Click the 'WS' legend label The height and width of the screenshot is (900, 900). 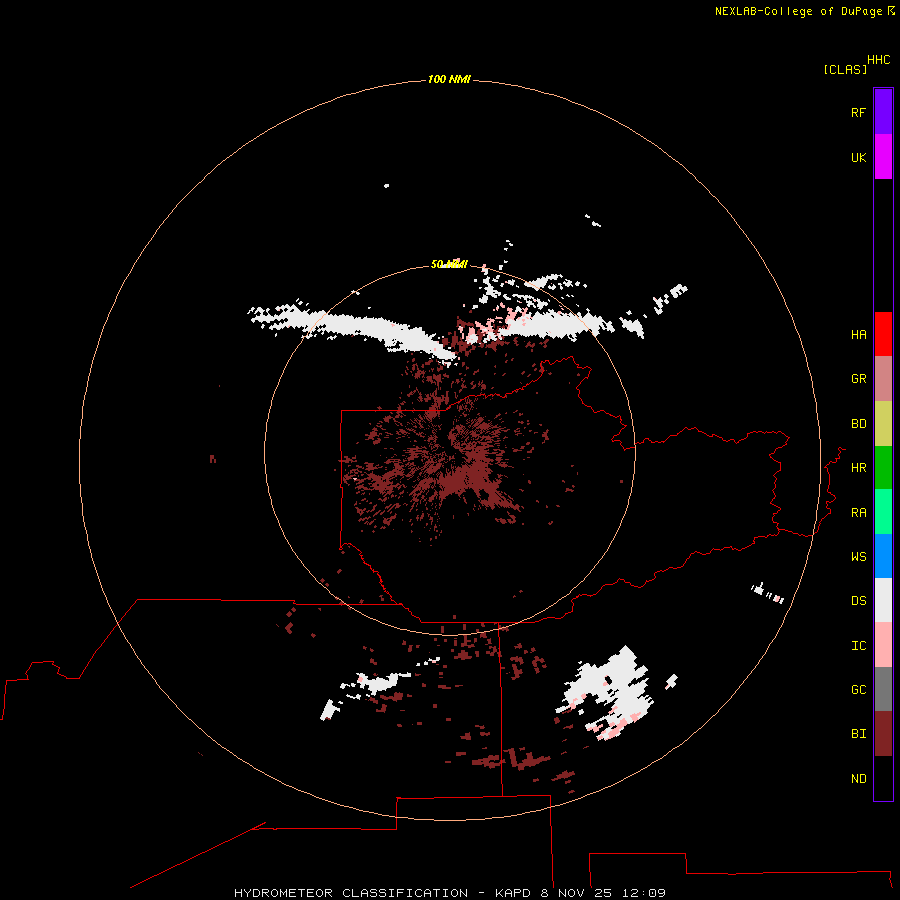tap(858, 557)
